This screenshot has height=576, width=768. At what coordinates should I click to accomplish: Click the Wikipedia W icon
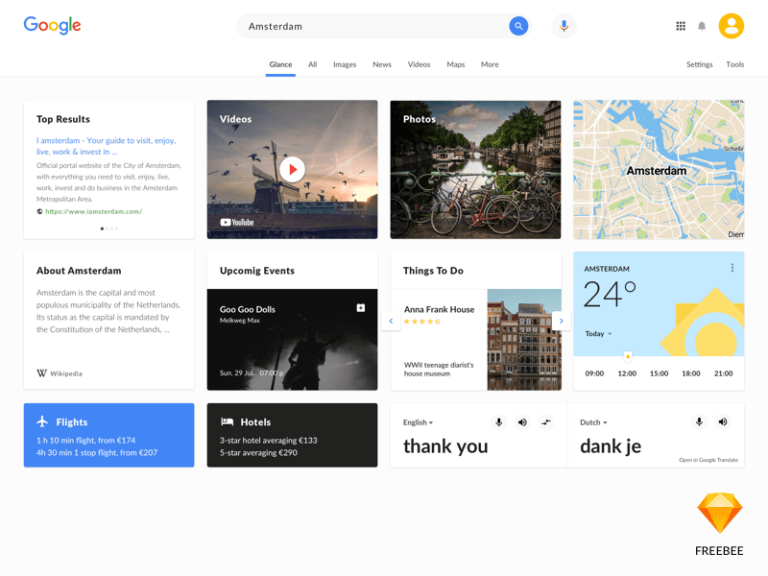pos(42,373)
